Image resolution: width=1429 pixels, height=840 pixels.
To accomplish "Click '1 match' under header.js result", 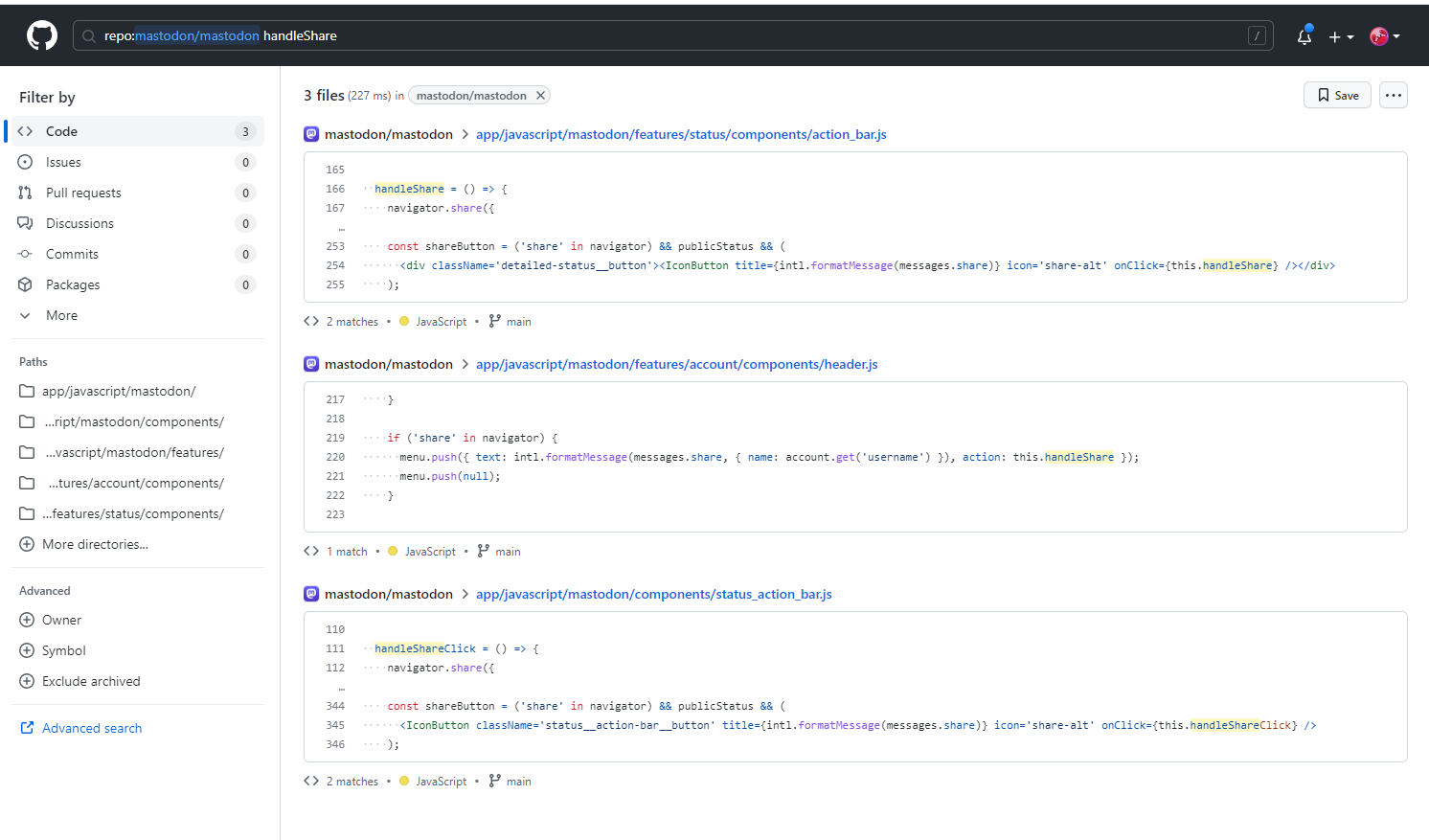I will (x=347, y=552).
